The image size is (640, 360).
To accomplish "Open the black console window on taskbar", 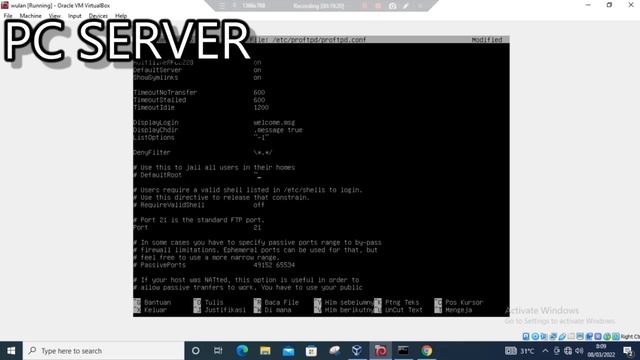I will click(x=403, y=351).
